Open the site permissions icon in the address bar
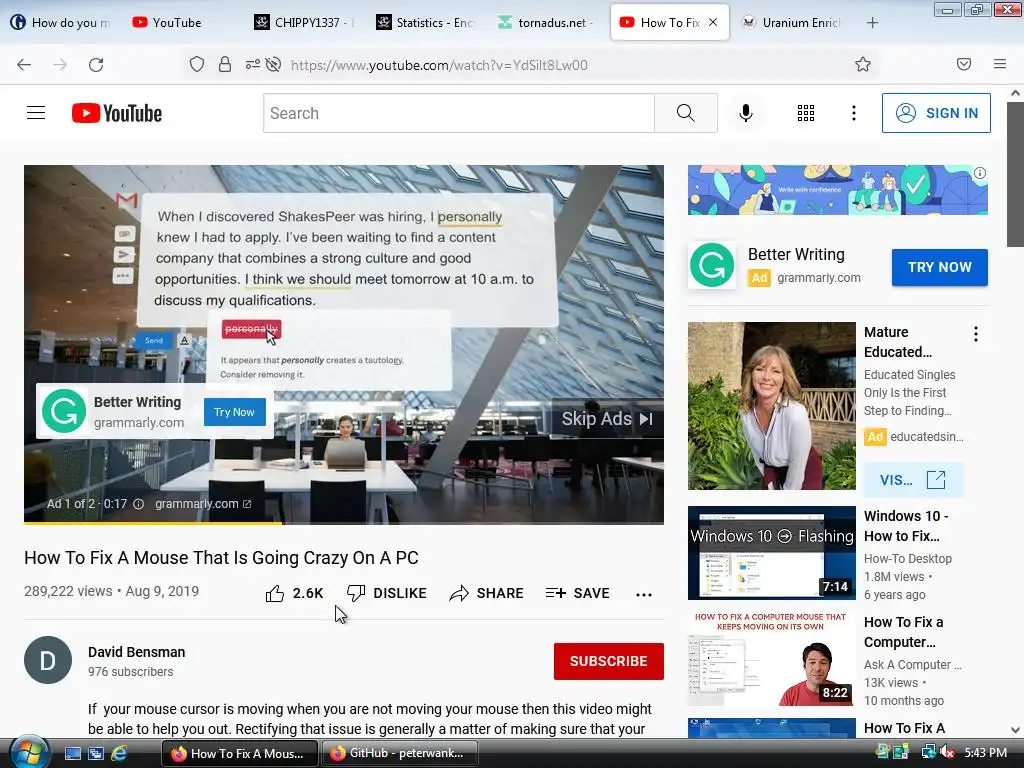Image resolution: width=1024 pixels, height=768 pixels. click(x=252, y=64)
